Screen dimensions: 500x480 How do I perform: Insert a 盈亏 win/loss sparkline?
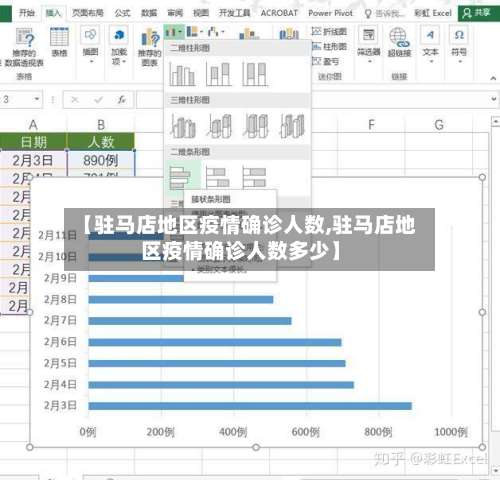(x=326, y=61)
